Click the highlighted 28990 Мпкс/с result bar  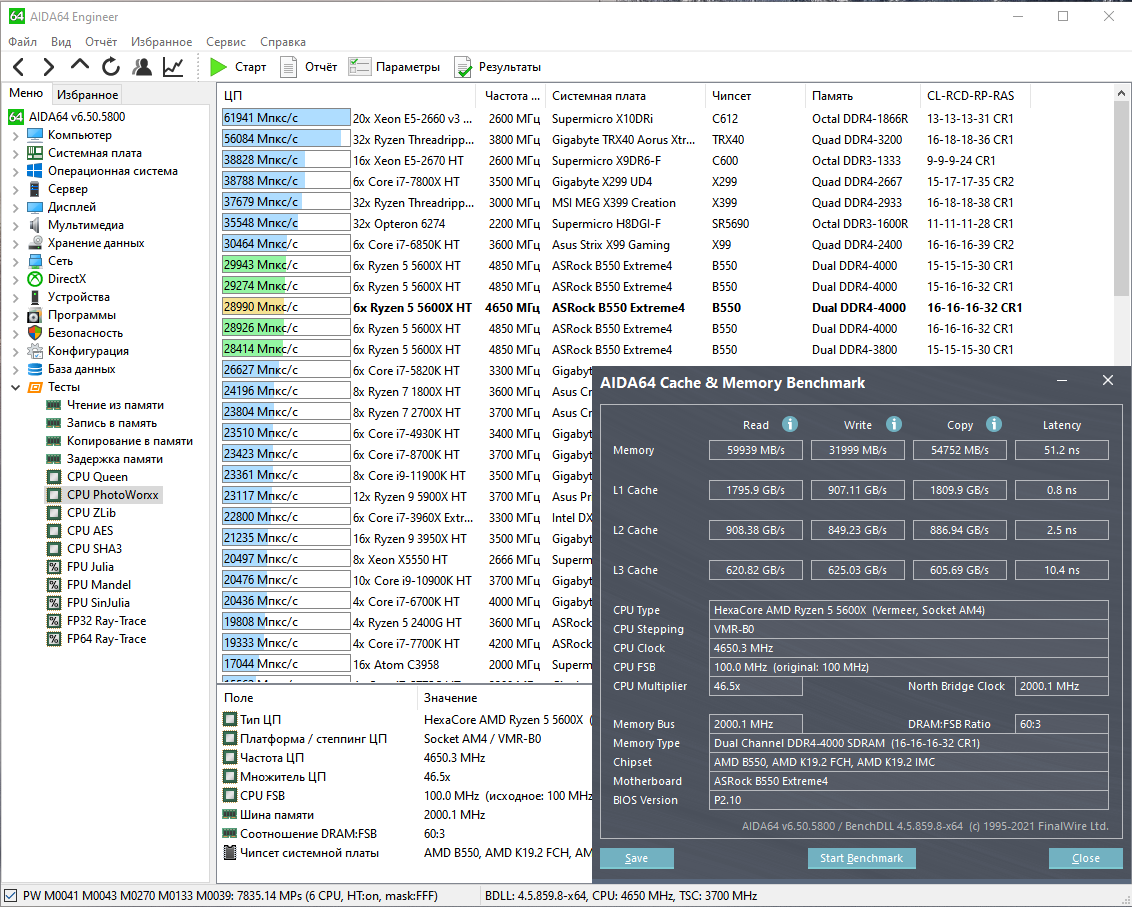coord(286,307)
